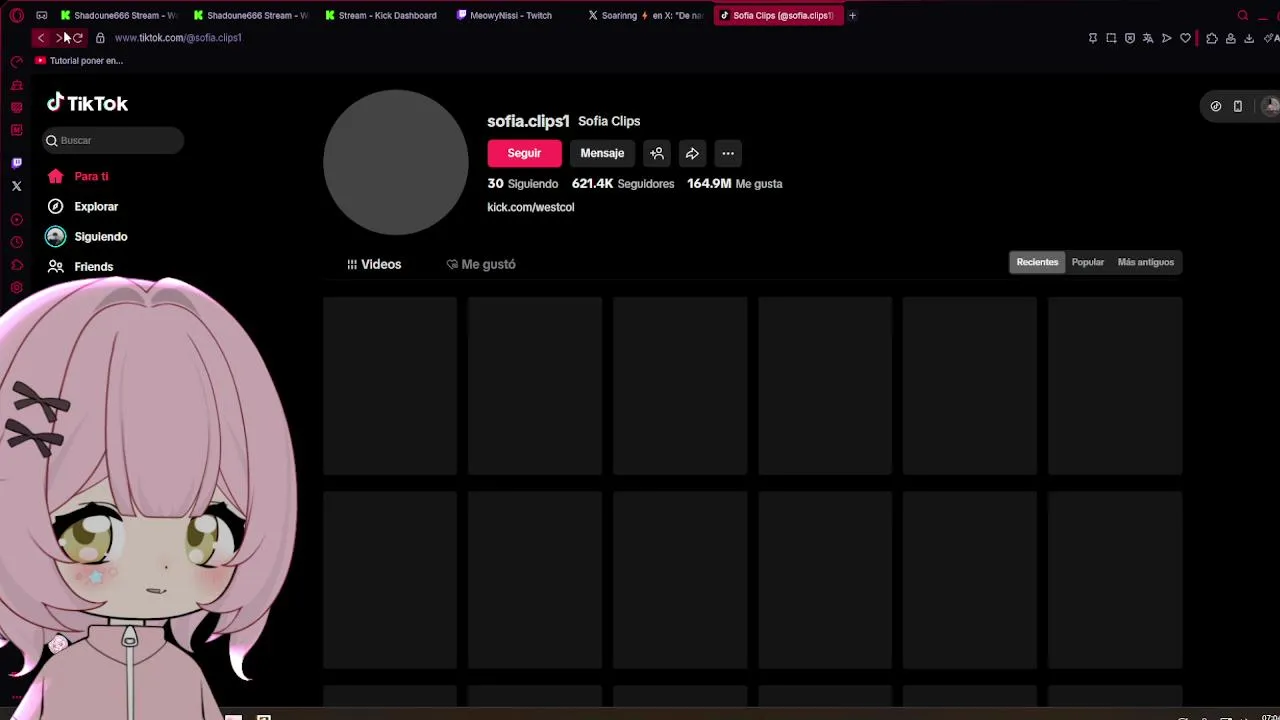
Task: Click the magnifier search tabs icon
Action: pyautogui.click(x=1243, y=15)
